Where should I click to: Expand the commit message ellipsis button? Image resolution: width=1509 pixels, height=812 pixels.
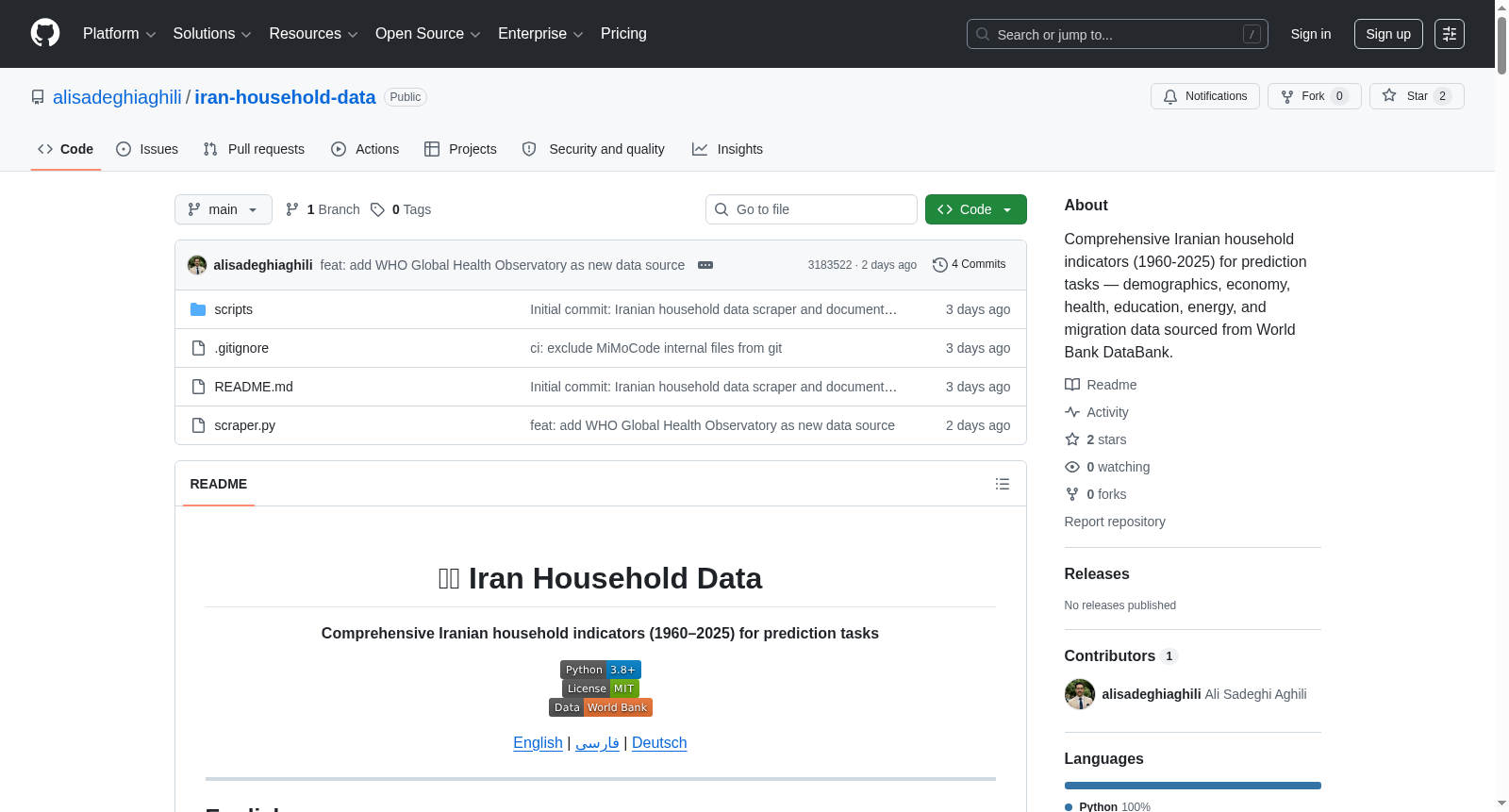705,265
